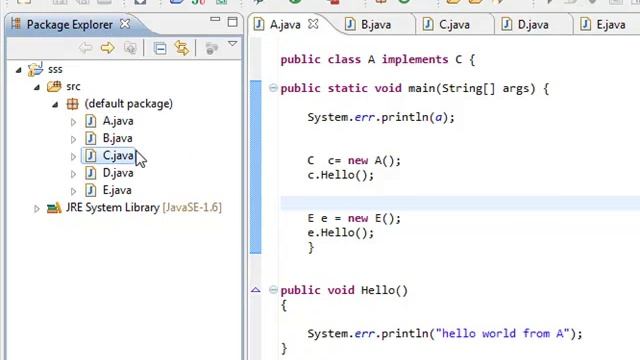The image size is (640, 360).
Task: Select D.java in Package Explorer
Action: coord(118,173)
